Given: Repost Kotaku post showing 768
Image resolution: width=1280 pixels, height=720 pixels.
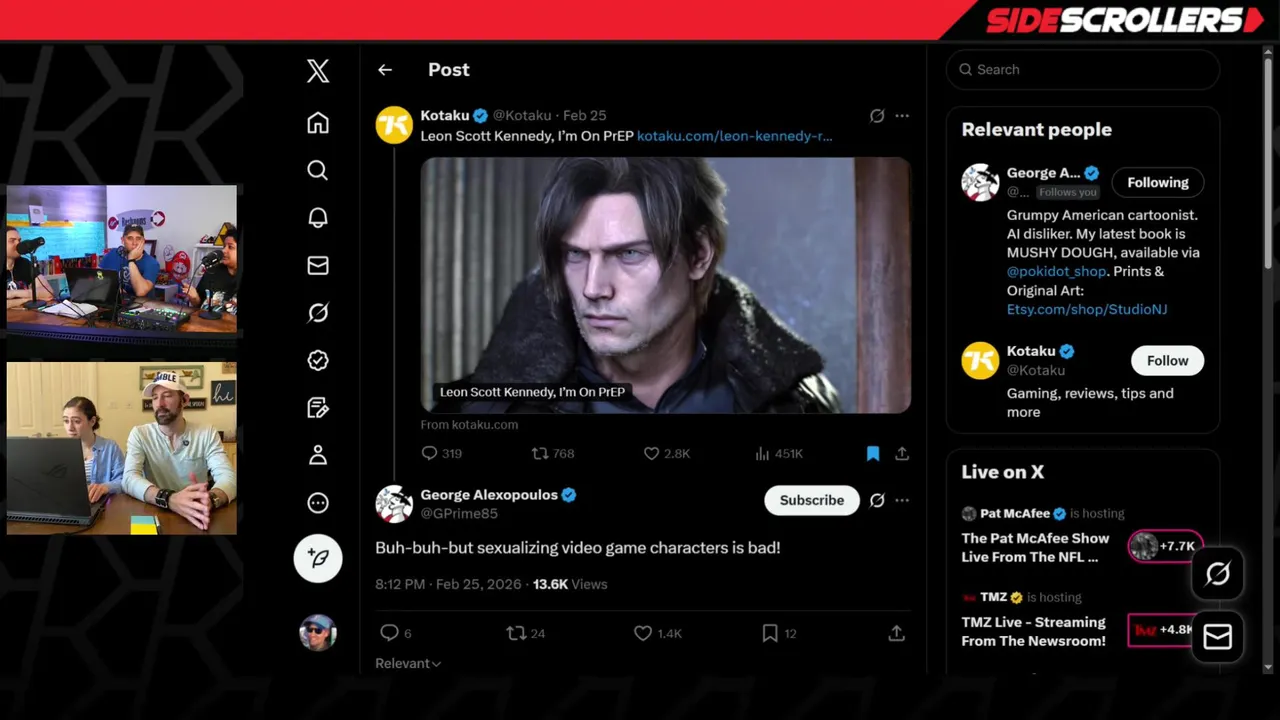Looking at the screenshot, I should click(x=553, y=453).
